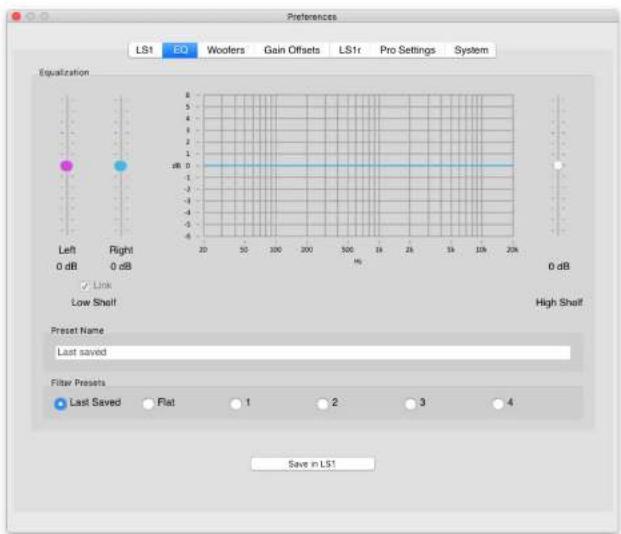
Task: Click the blue Right low shelf slider knob
Action: (120, 166)
